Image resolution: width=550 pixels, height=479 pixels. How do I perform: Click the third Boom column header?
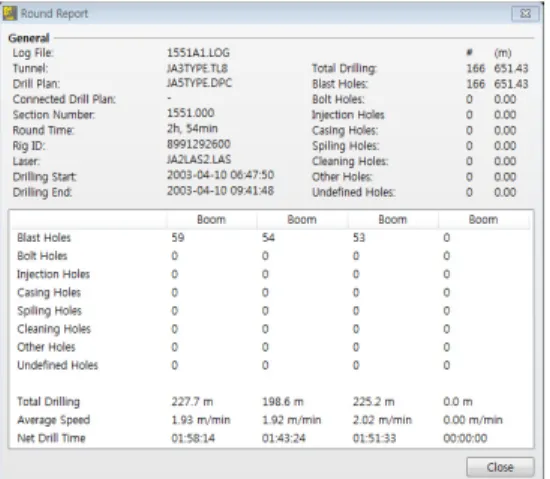[x=393, y=220]
